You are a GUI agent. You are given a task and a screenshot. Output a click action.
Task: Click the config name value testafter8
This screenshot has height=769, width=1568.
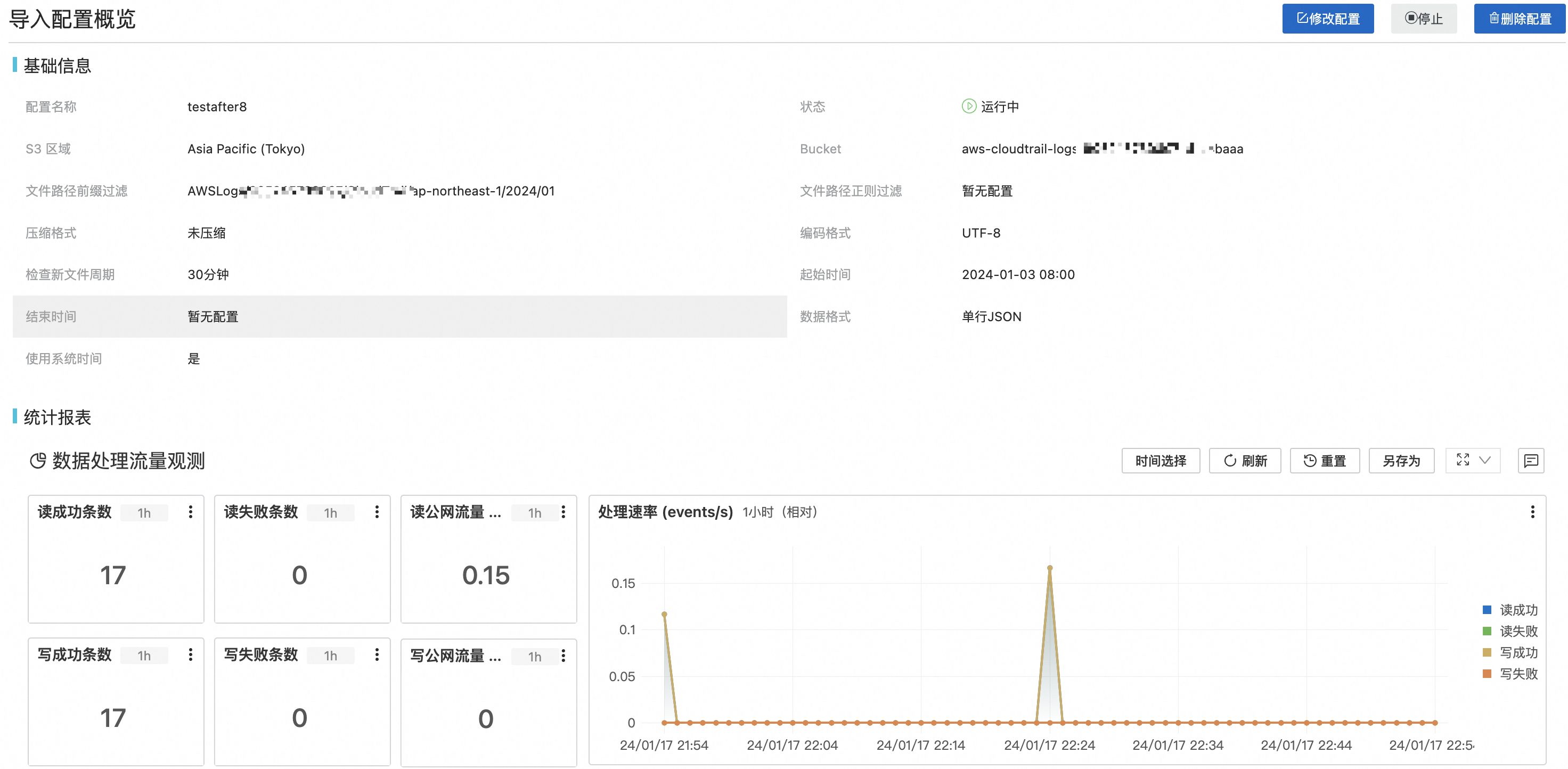[217, 107]
